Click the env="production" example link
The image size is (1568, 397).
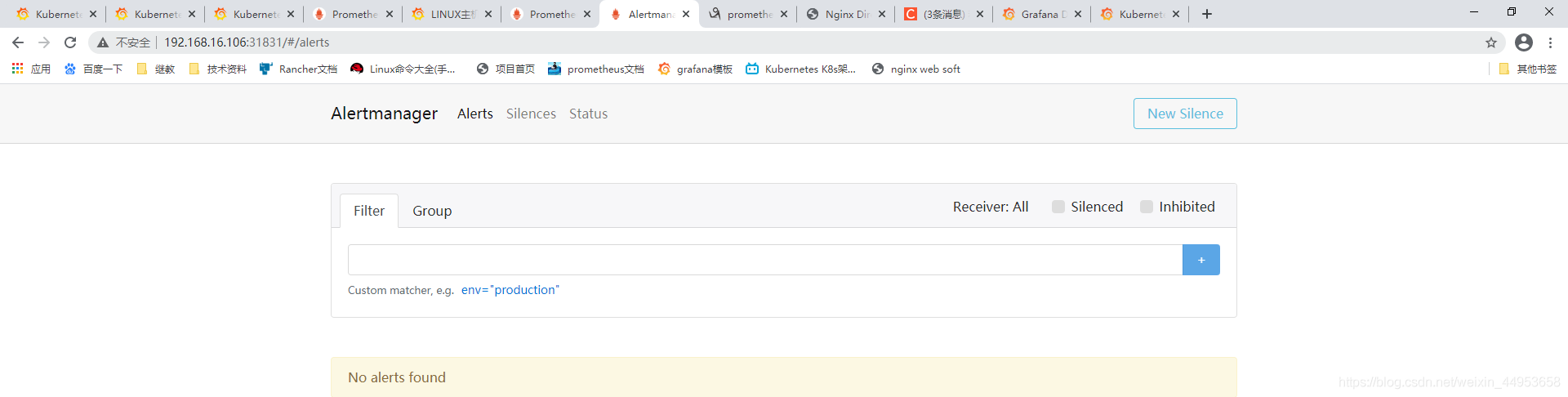[510, 290]
